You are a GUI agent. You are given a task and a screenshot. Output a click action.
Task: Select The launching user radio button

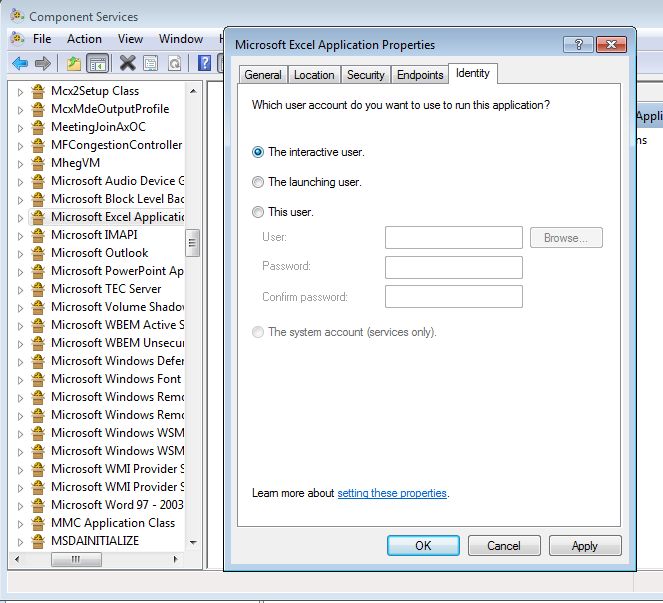coord(258,182)
